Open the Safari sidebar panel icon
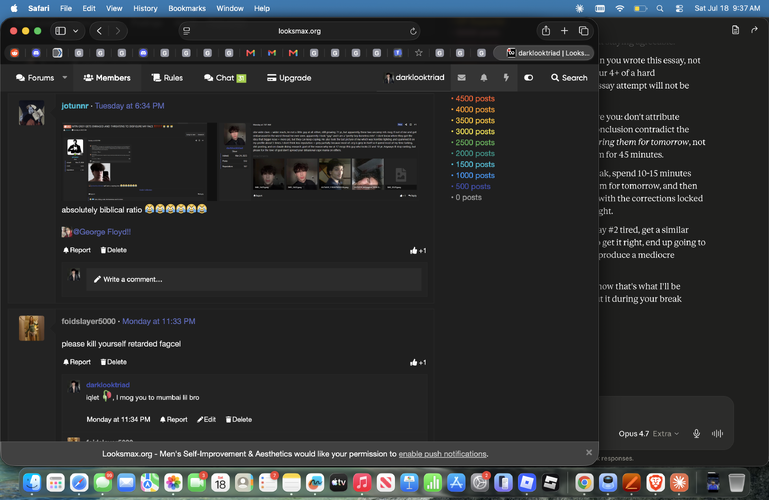 (x=60, y=31)
